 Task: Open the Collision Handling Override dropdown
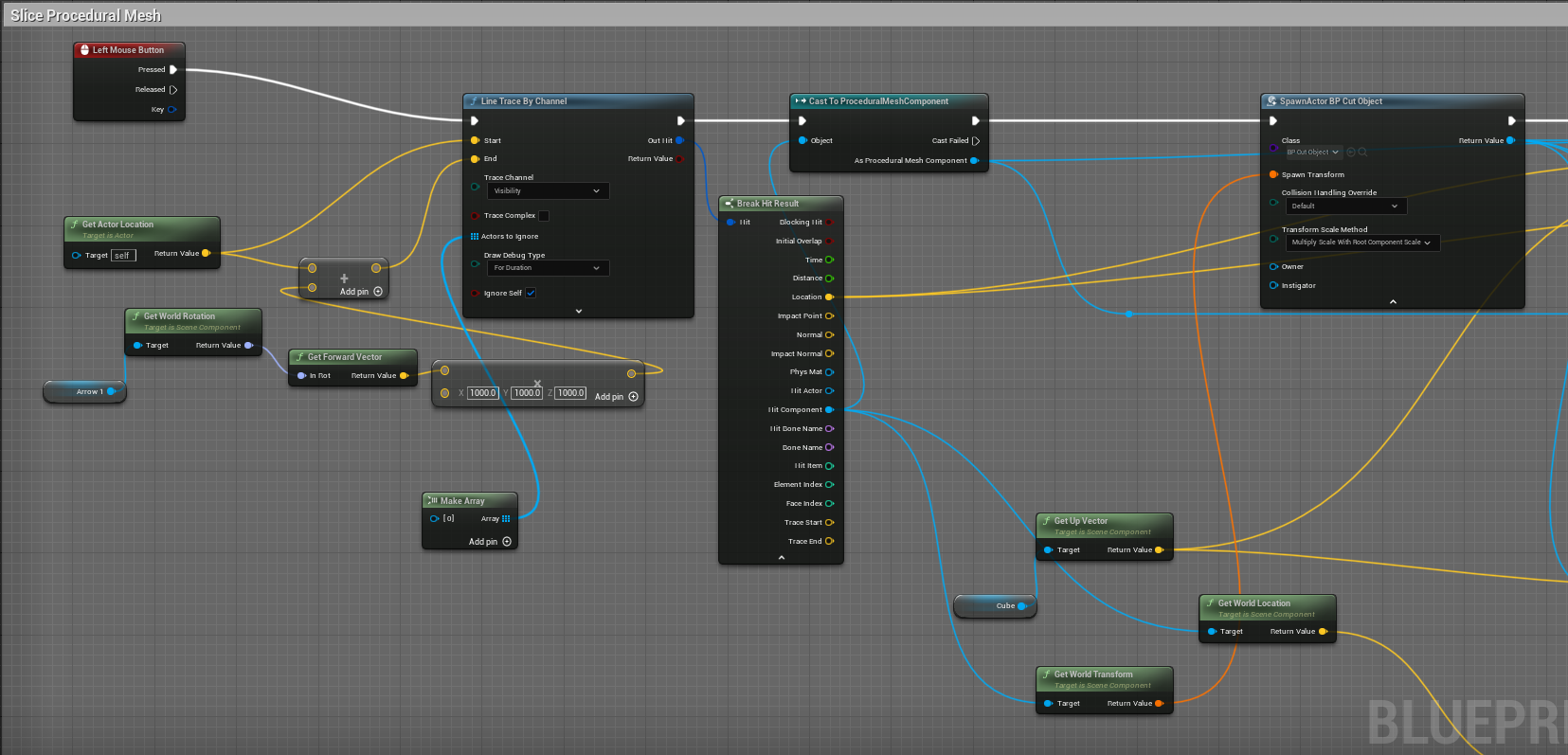point(1345,206)
